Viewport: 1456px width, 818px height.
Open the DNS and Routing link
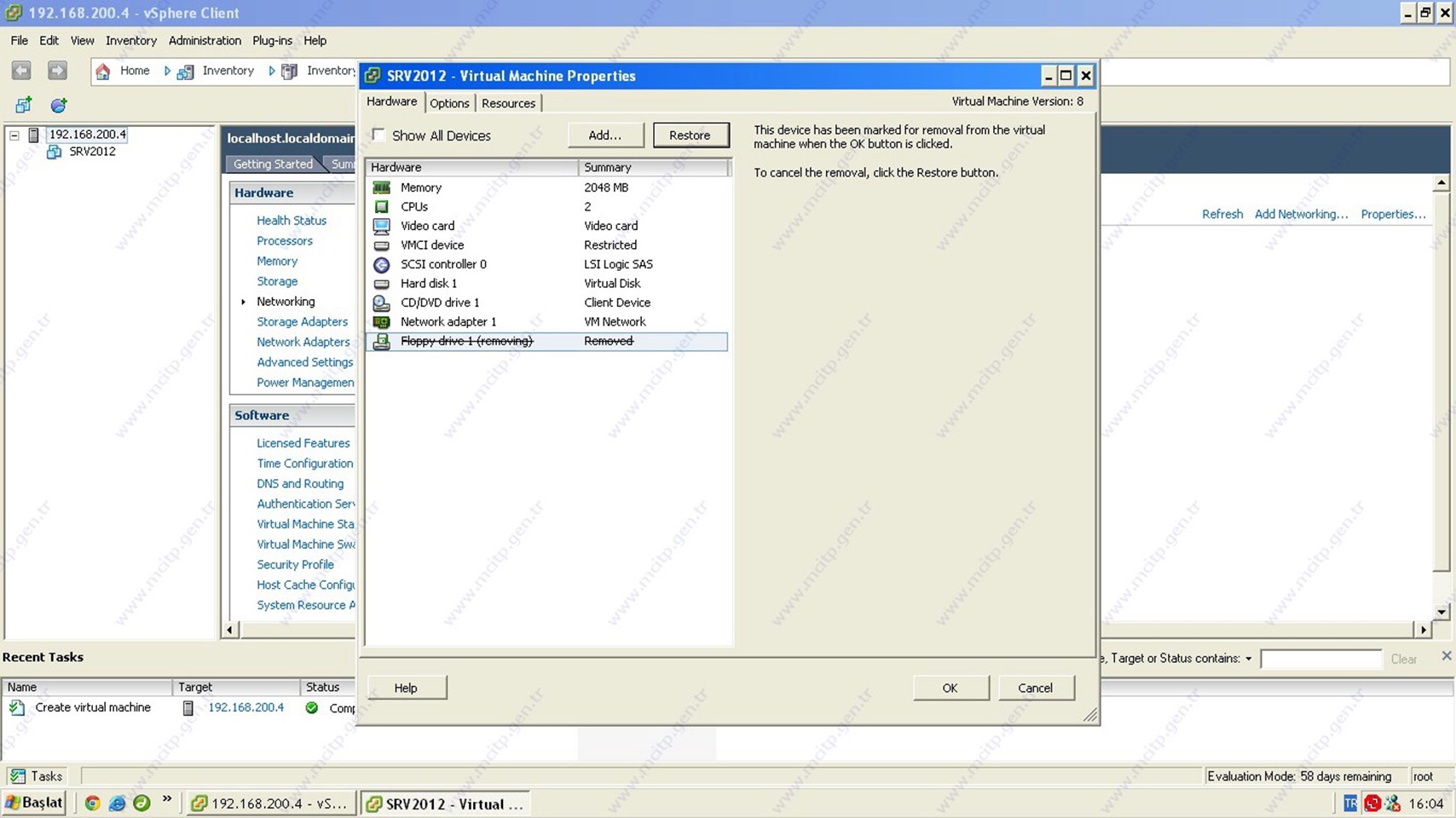pos(300,484)
